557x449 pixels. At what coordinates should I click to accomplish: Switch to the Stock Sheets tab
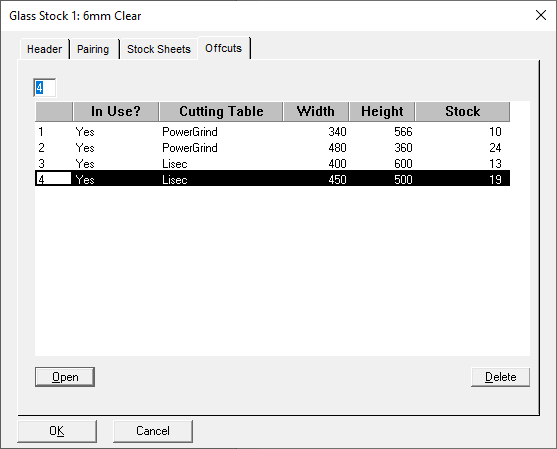[x=159, y=49]
